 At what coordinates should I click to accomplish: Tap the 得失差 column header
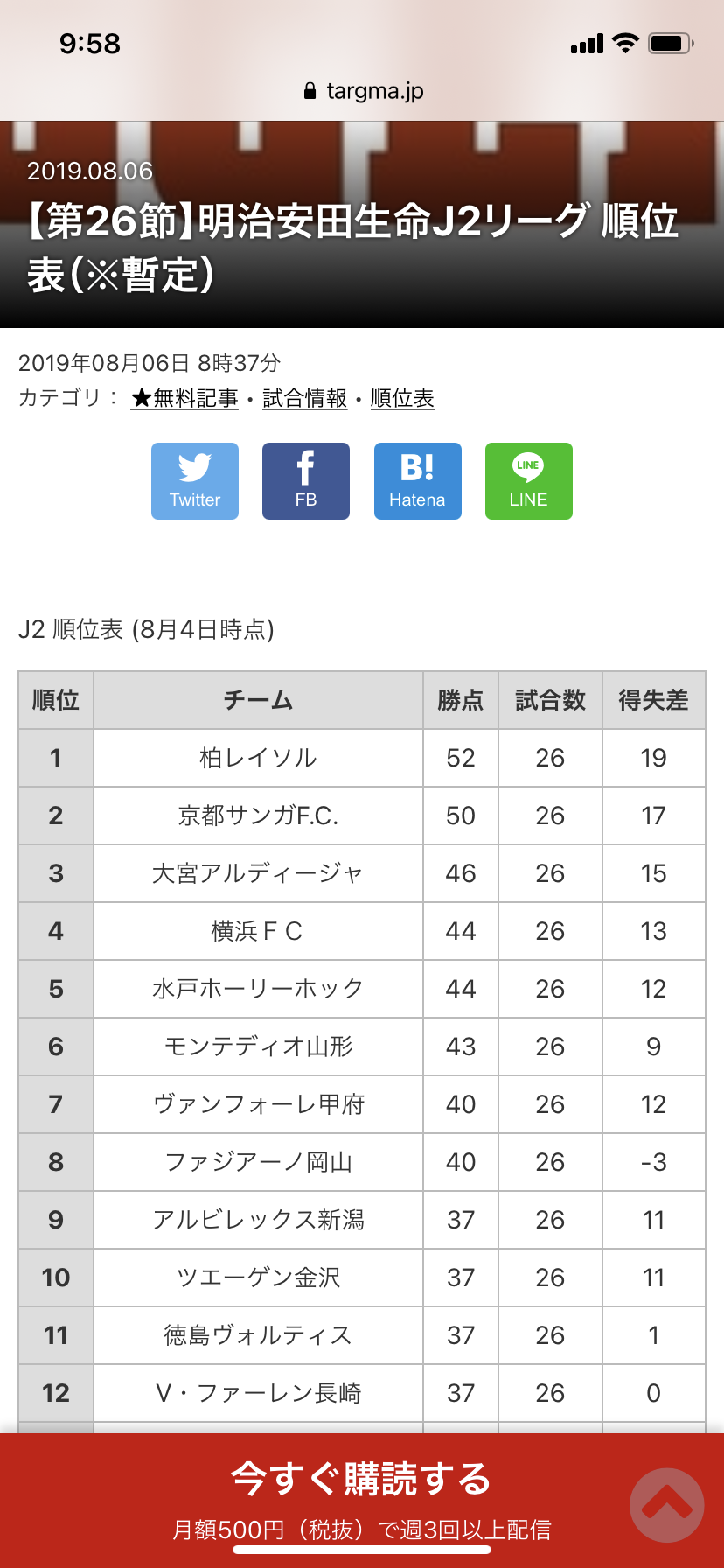(x=653, y=700)
